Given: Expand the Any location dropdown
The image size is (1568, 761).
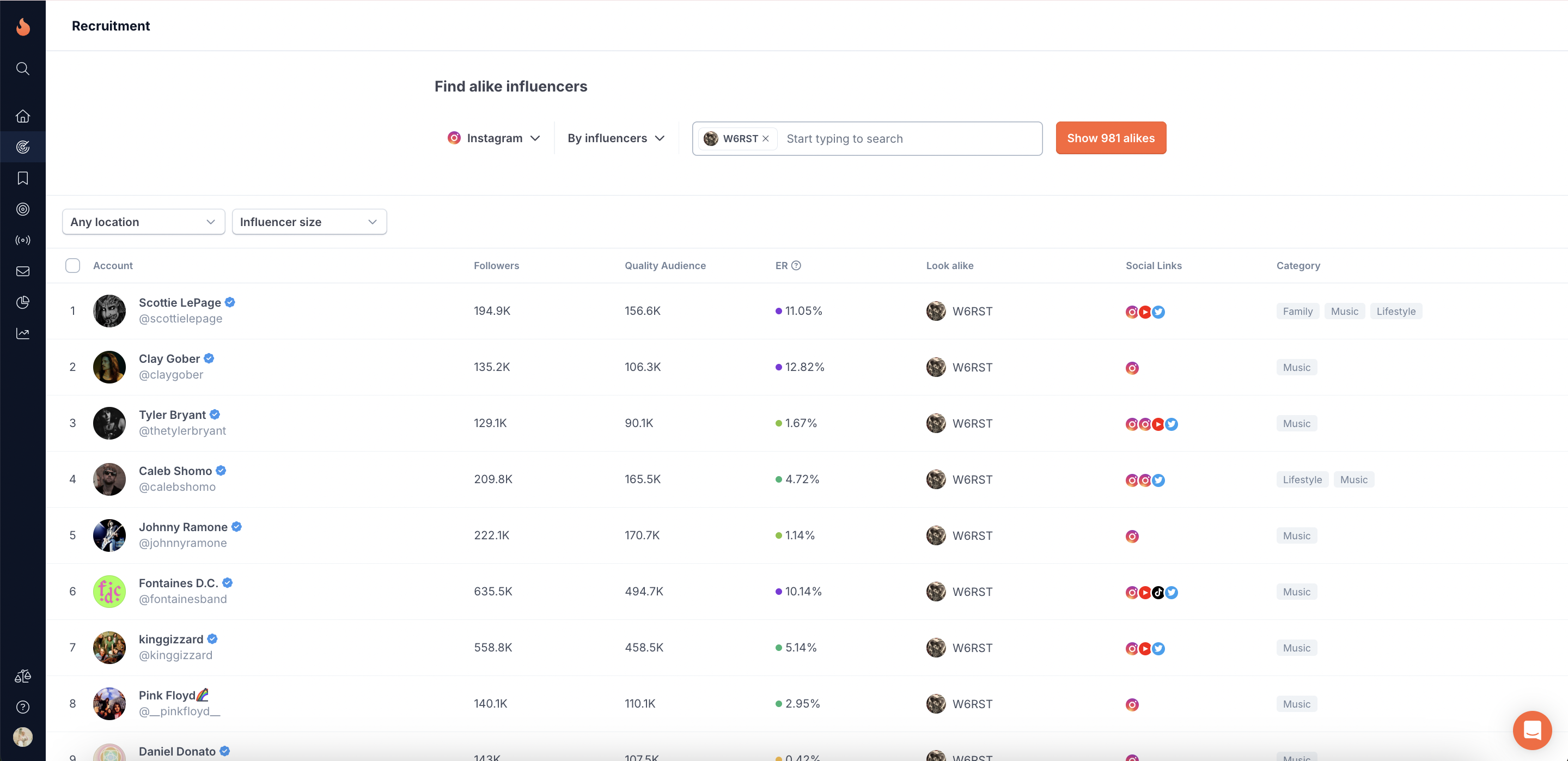Looking at the screenshot, I should (143, 222).
